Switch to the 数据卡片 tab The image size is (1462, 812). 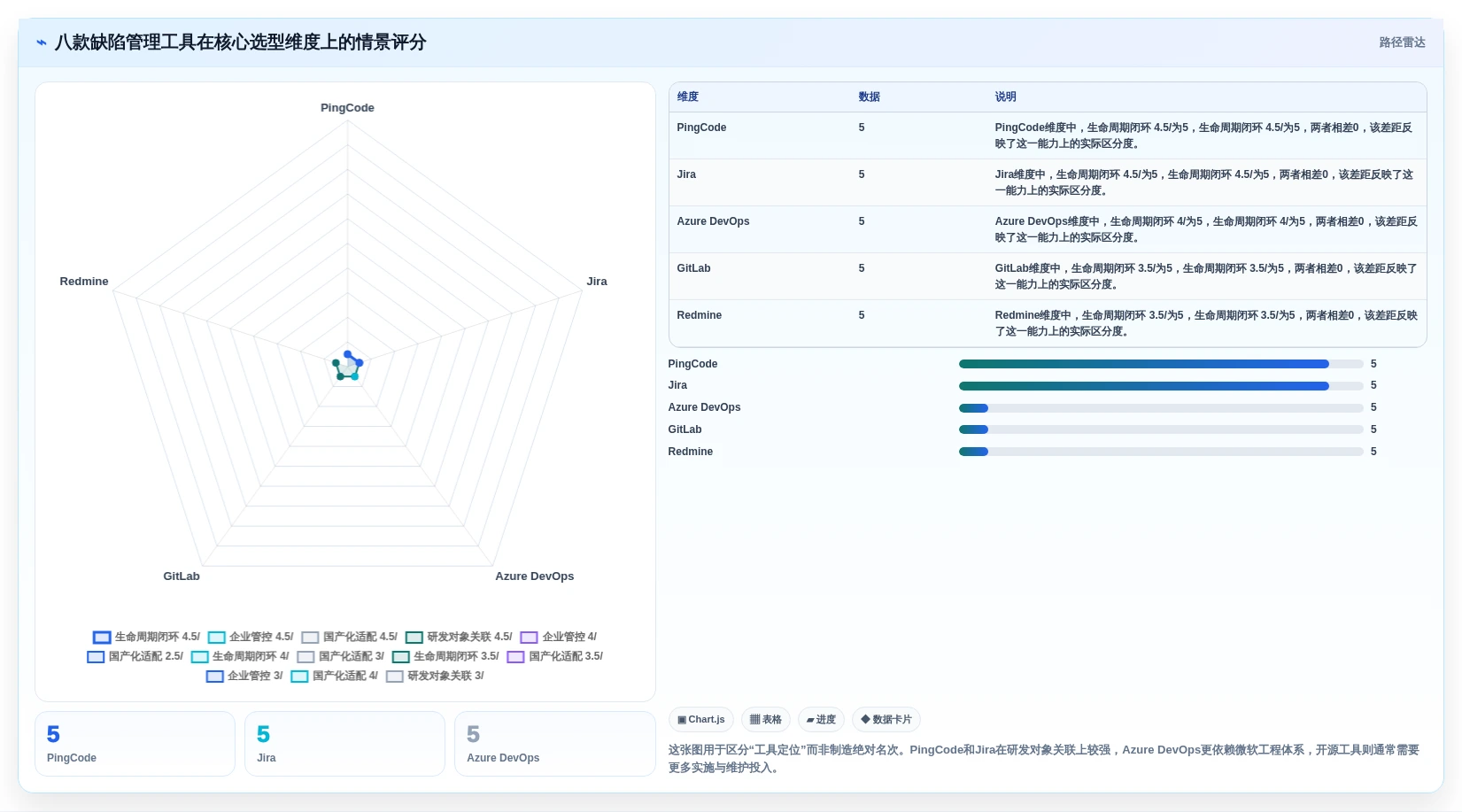tap(886, 719)
